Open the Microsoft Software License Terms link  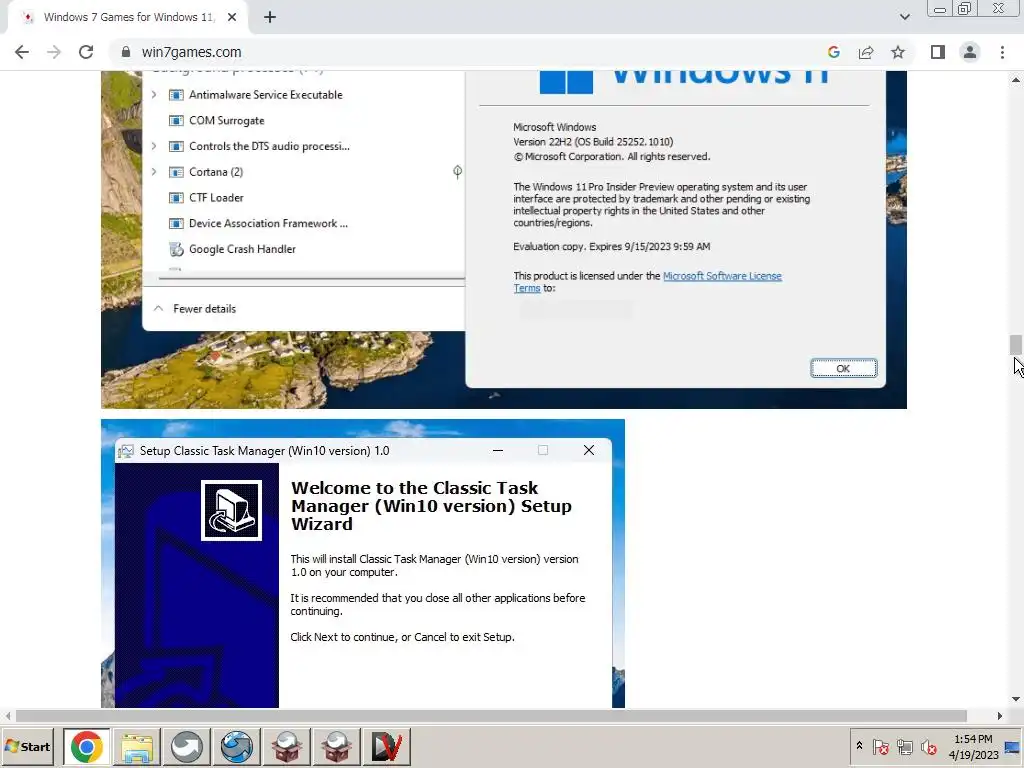[x=722, y=276]
